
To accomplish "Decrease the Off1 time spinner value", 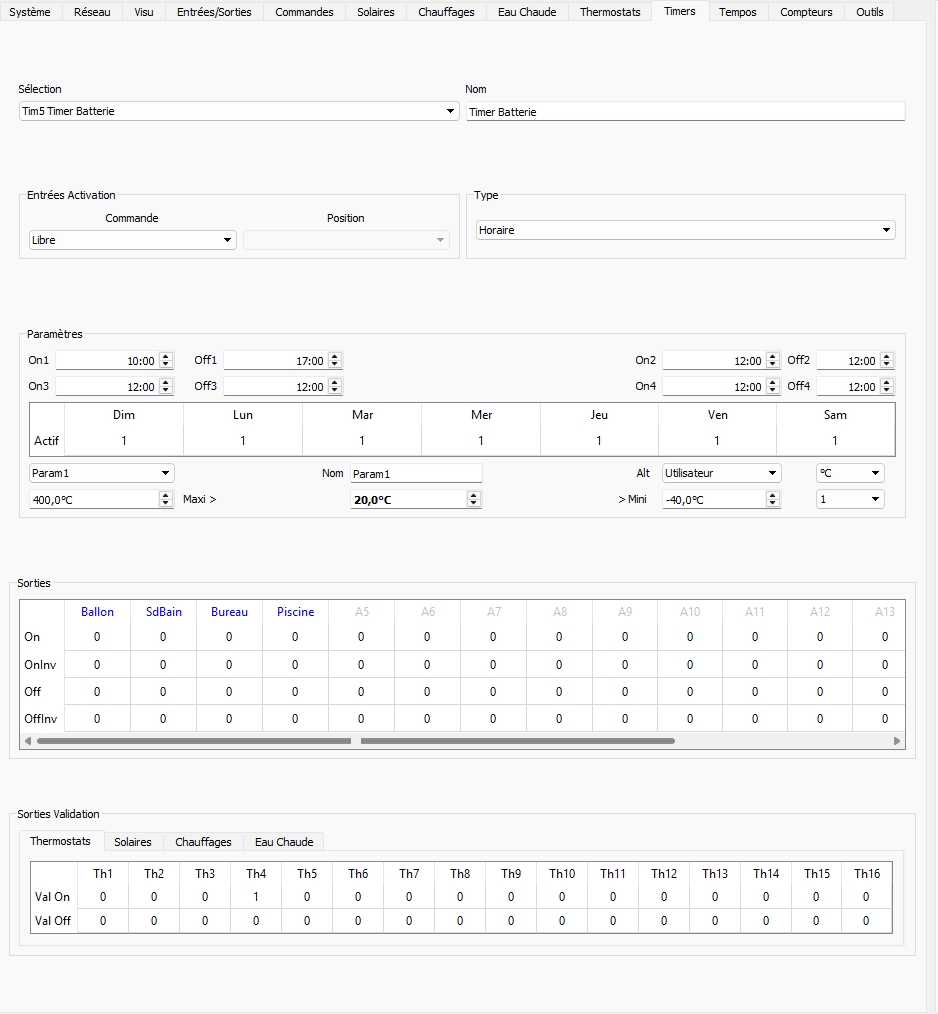I will tap(335, 365).
